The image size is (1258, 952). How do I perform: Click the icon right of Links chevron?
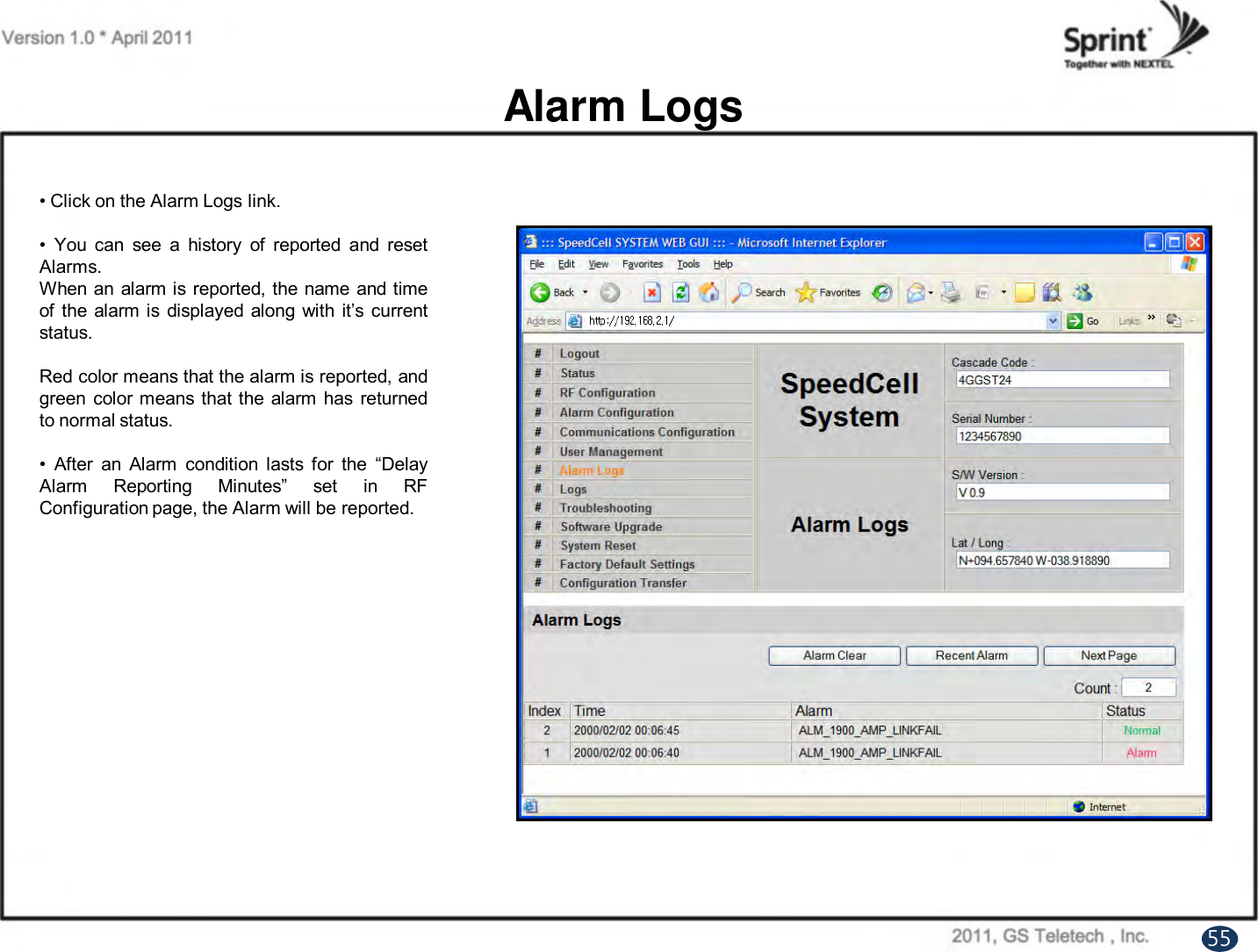click(1174, 320)
